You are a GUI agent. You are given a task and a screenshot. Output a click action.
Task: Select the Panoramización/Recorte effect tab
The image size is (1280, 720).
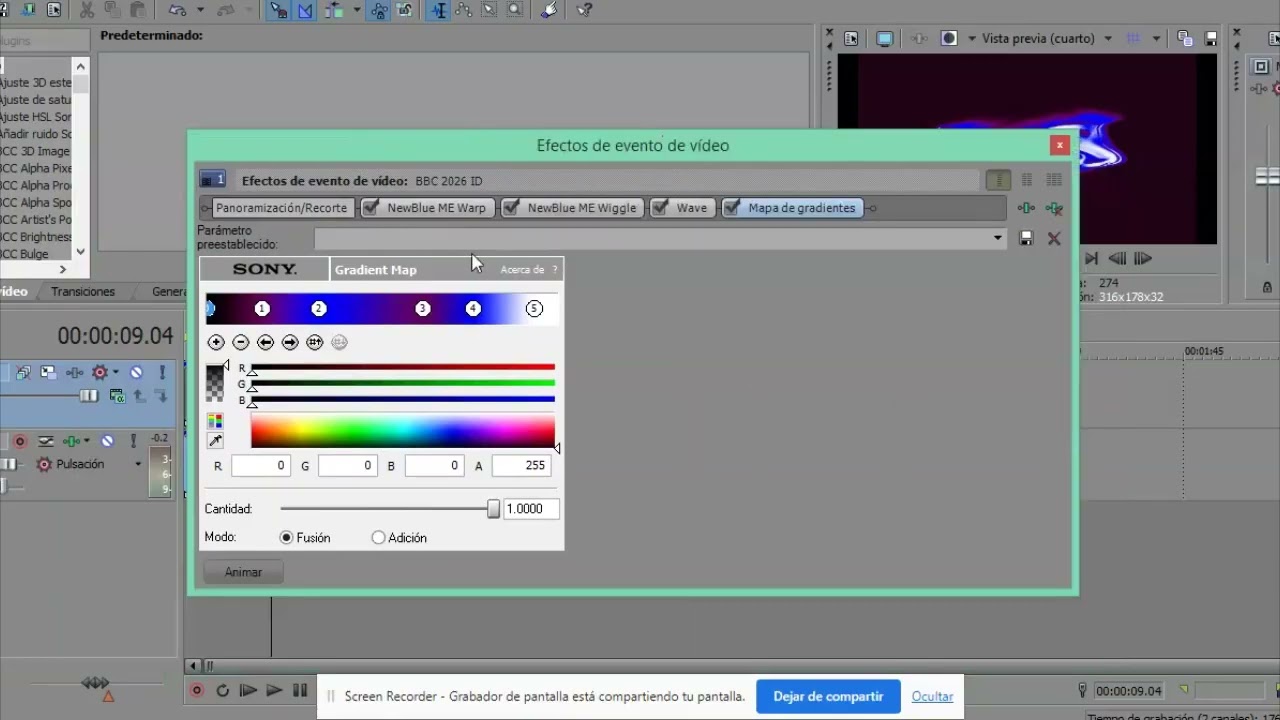(x=281, y=208)
